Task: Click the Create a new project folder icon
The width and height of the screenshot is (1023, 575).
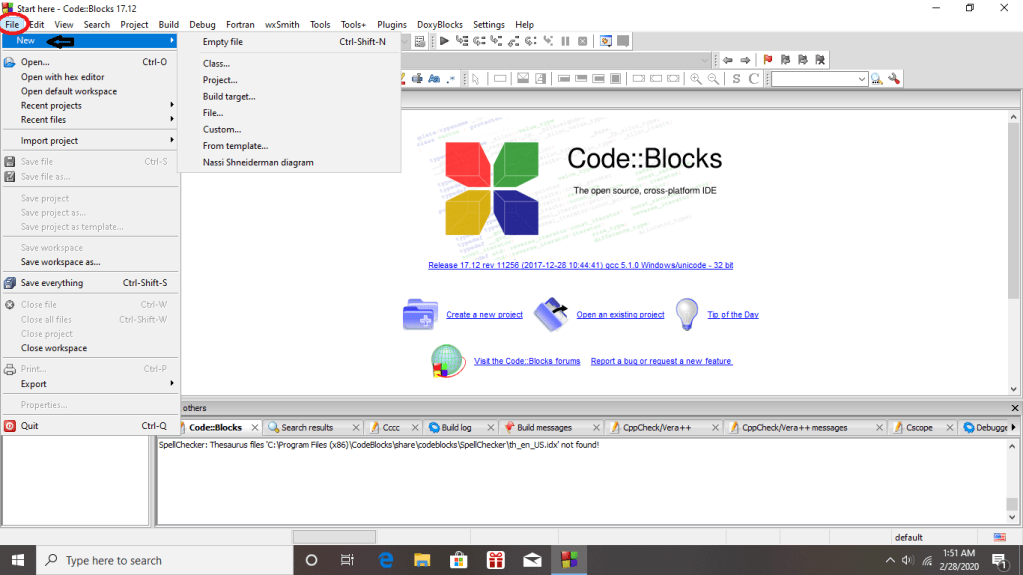Action: tap(419, 314)
